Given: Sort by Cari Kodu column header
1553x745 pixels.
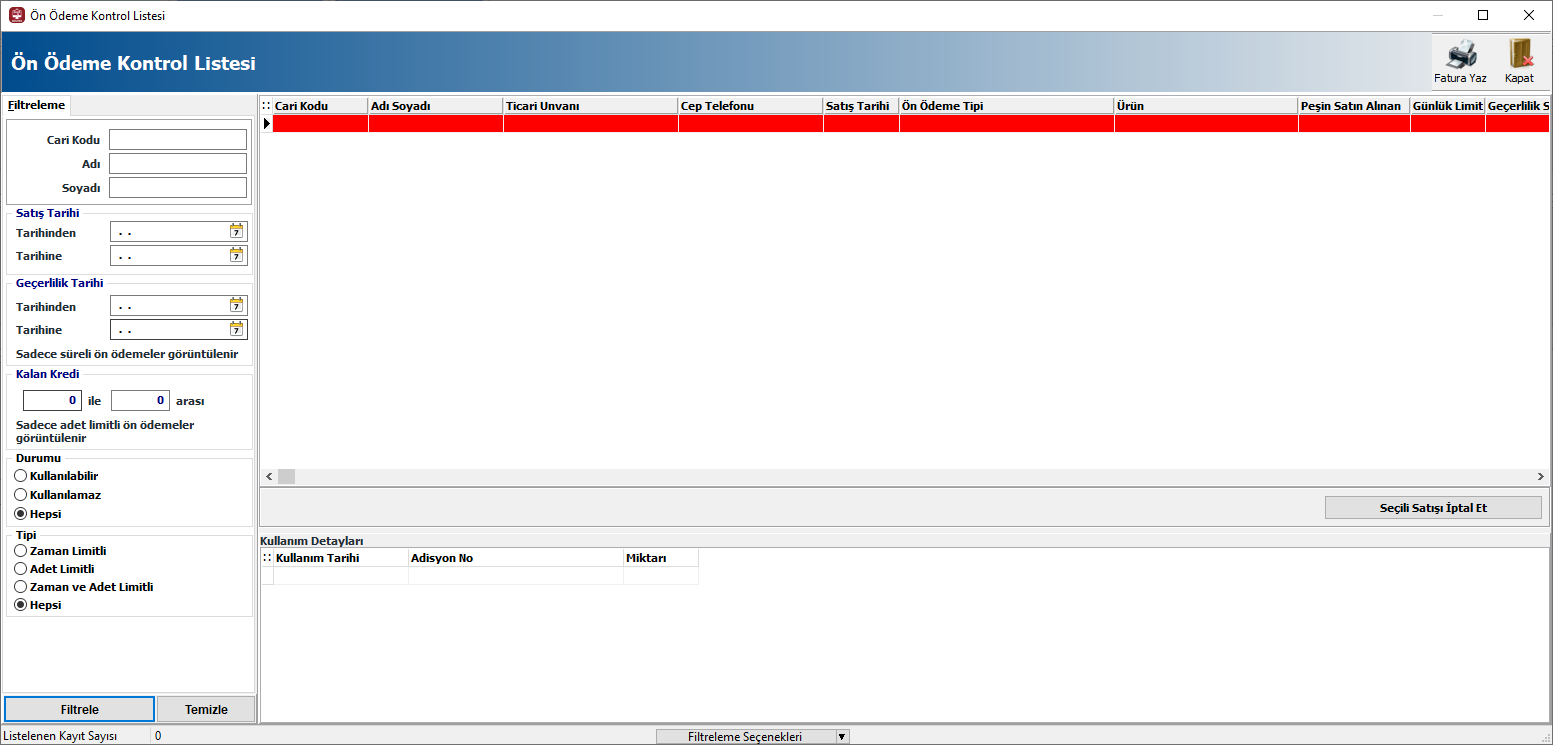Looking at the screenshot, I should [320, 105].
